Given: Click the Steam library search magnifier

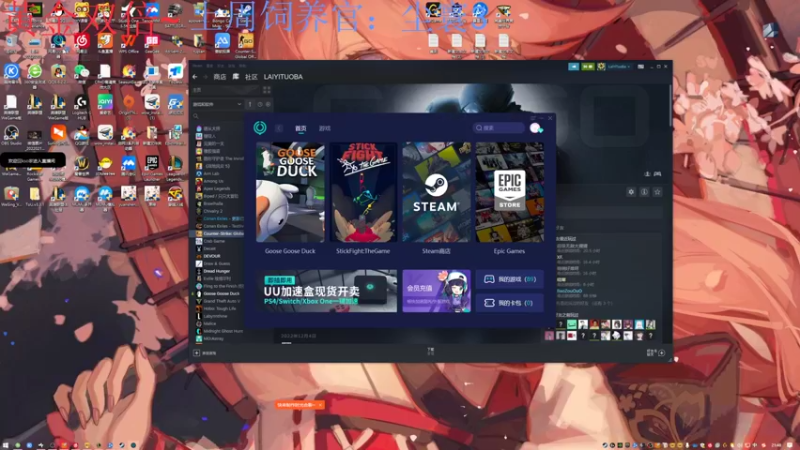Looking at the screenshot, I should click(x=196, y=116).
